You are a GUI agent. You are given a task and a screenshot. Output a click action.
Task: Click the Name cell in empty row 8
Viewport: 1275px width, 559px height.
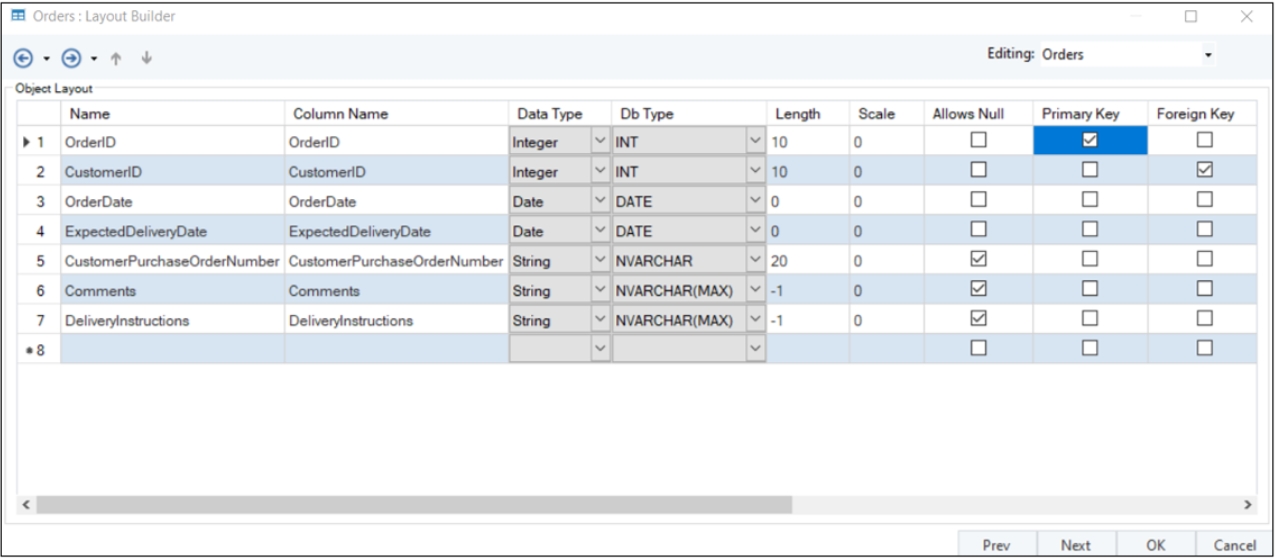tap(172, 349)
